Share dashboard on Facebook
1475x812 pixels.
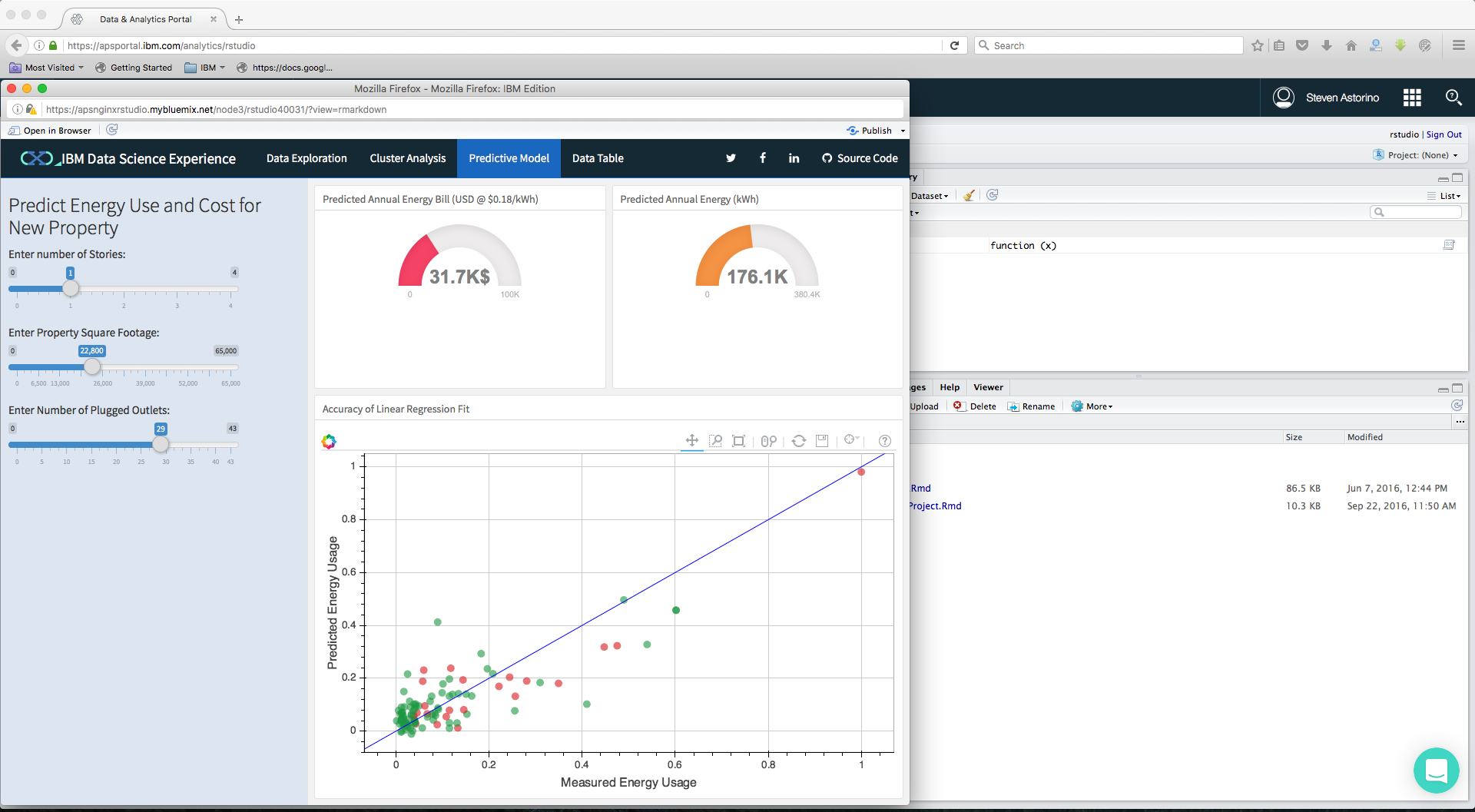coord(763,158)
